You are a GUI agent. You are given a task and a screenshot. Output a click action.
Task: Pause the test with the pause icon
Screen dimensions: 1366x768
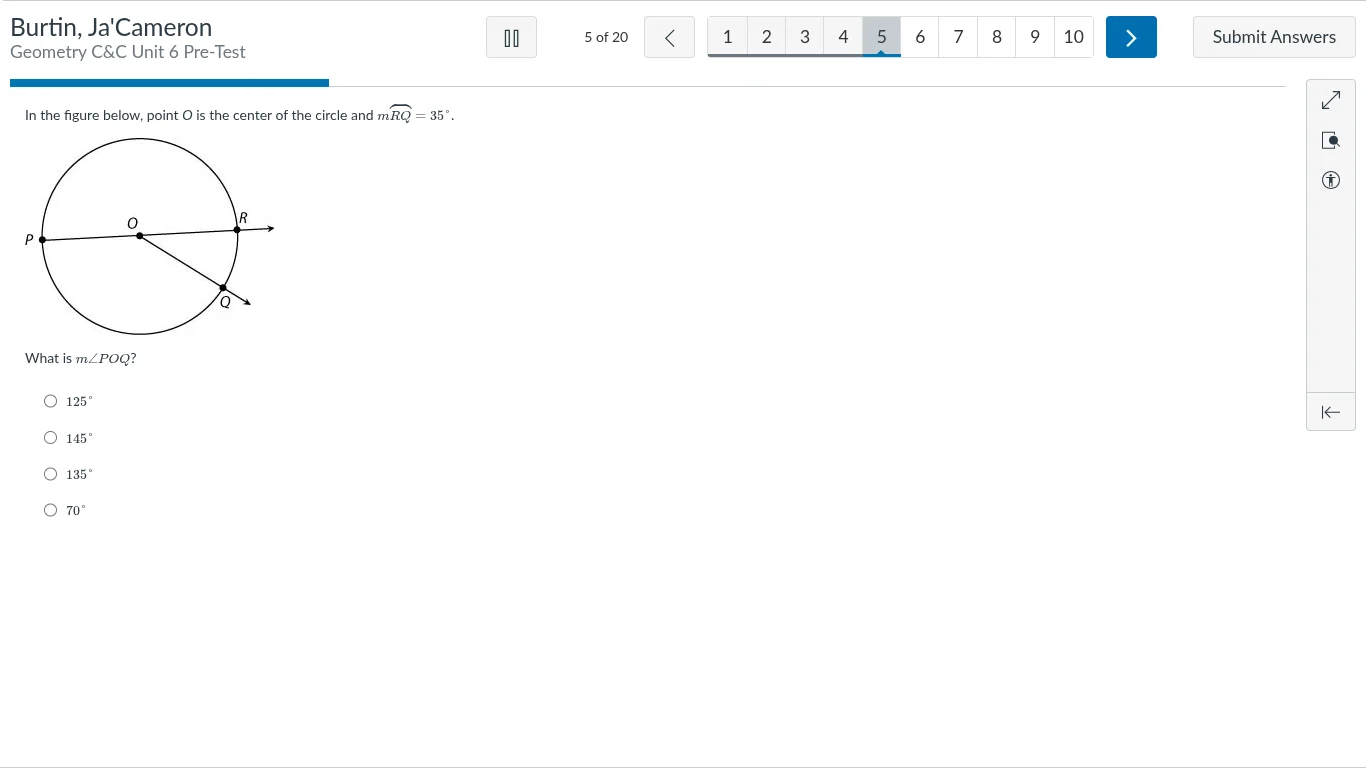coord(511,38)
